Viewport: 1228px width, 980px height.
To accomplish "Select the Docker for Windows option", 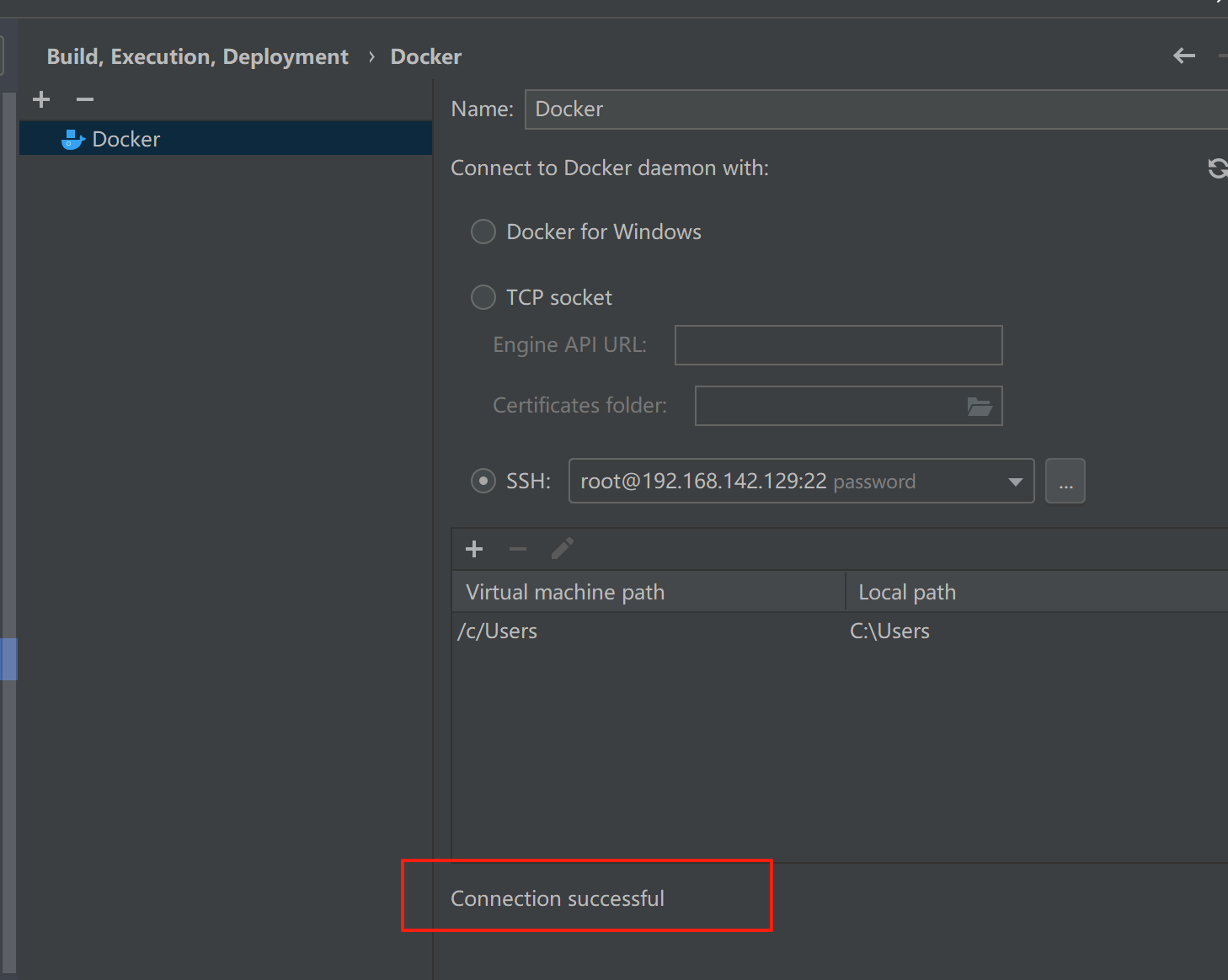I will click(483, 232).
